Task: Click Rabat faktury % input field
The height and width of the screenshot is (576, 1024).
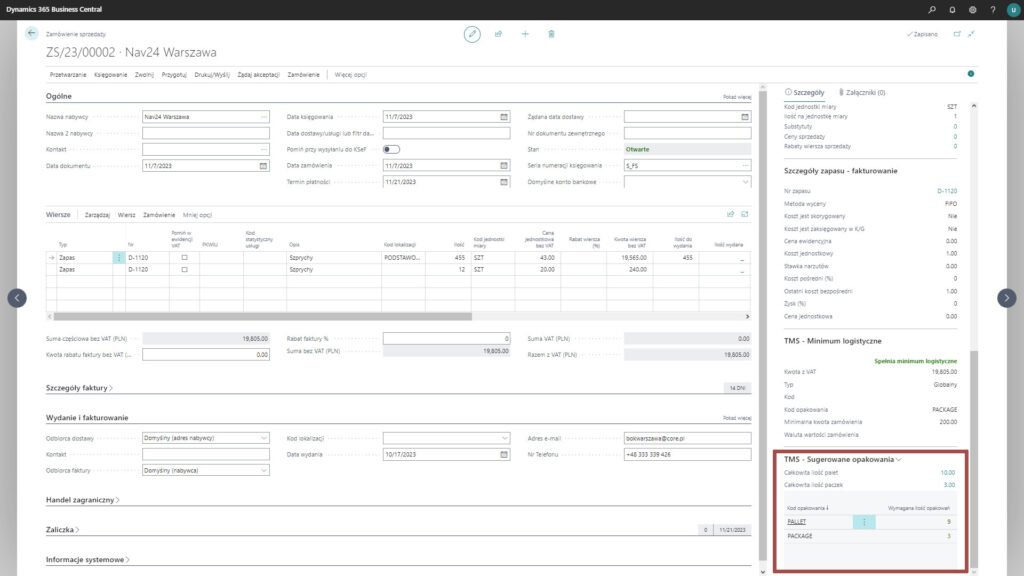Action: pyautogui.click(x=447, y=339)
